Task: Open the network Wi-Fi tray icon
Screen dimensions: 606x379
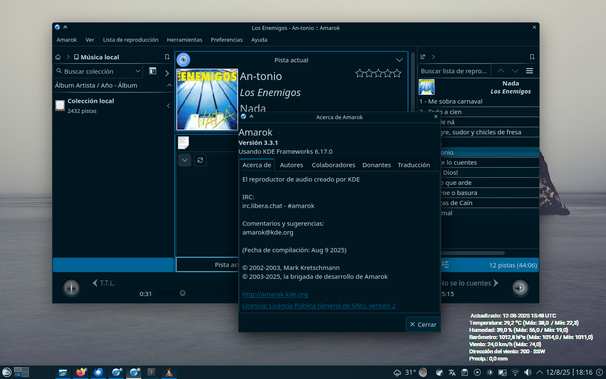Action: pyautogui.click(x=515, y=372)
